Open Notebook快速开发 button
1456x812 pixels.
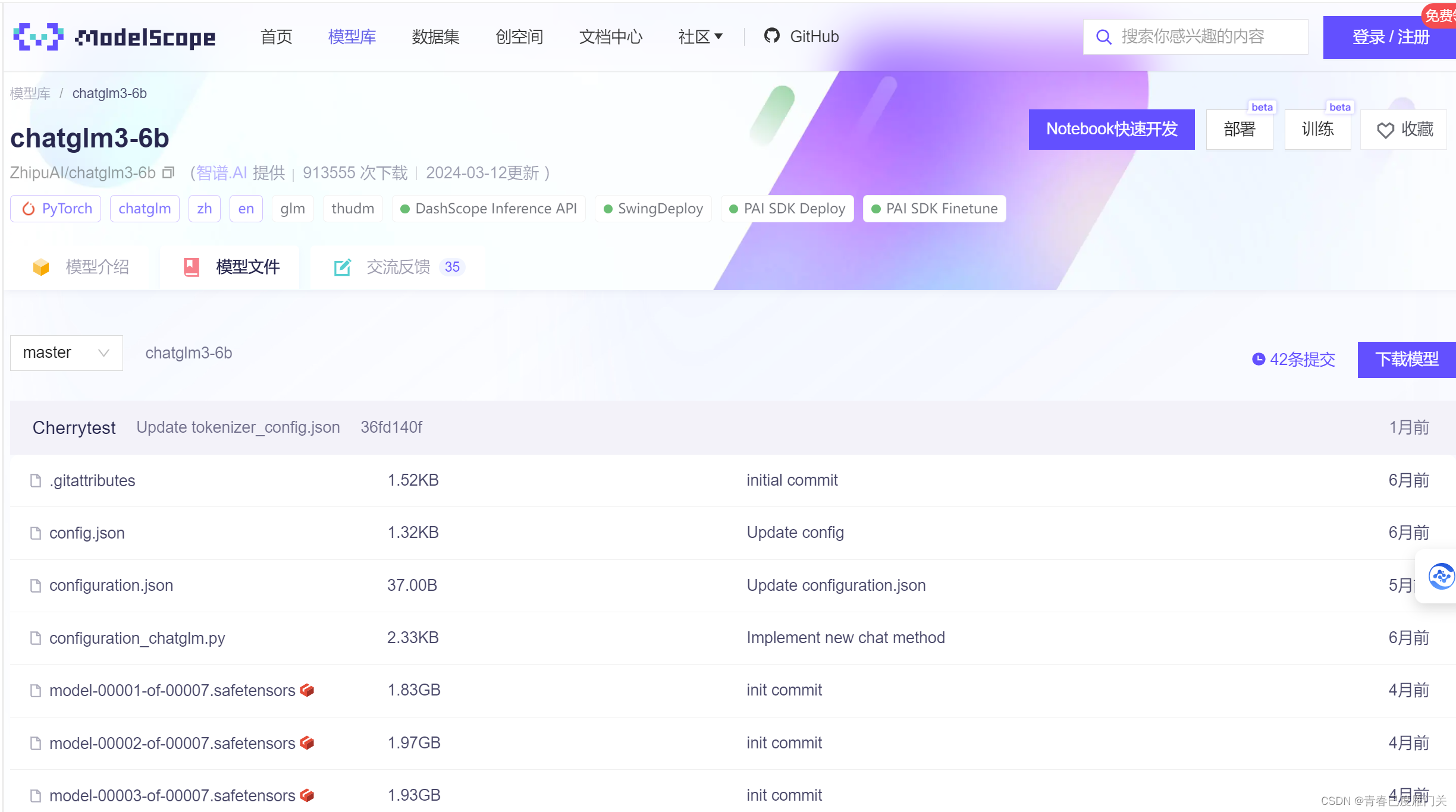tap(1111, 129)
